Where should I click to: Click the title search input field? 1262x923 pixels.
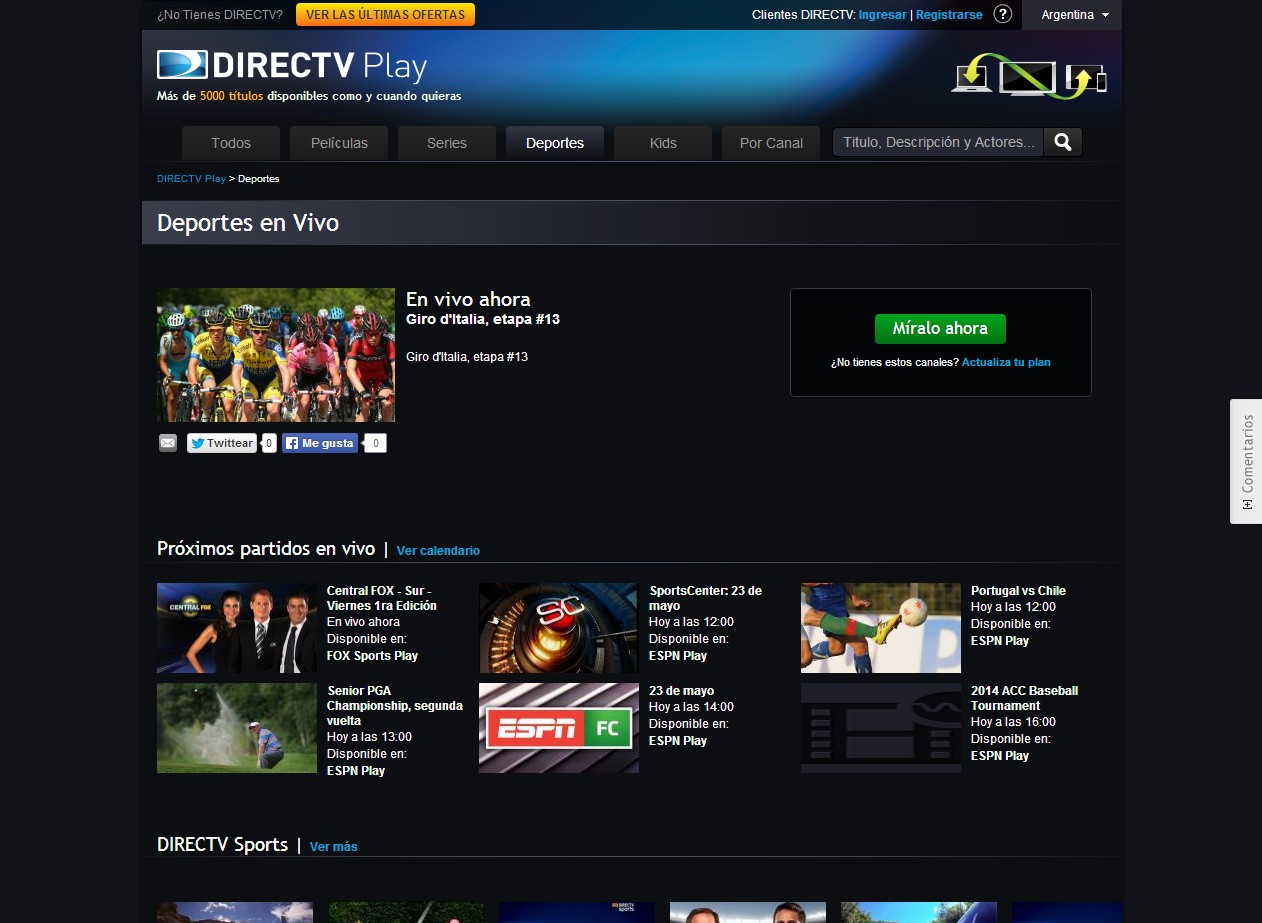pos(938,142)
